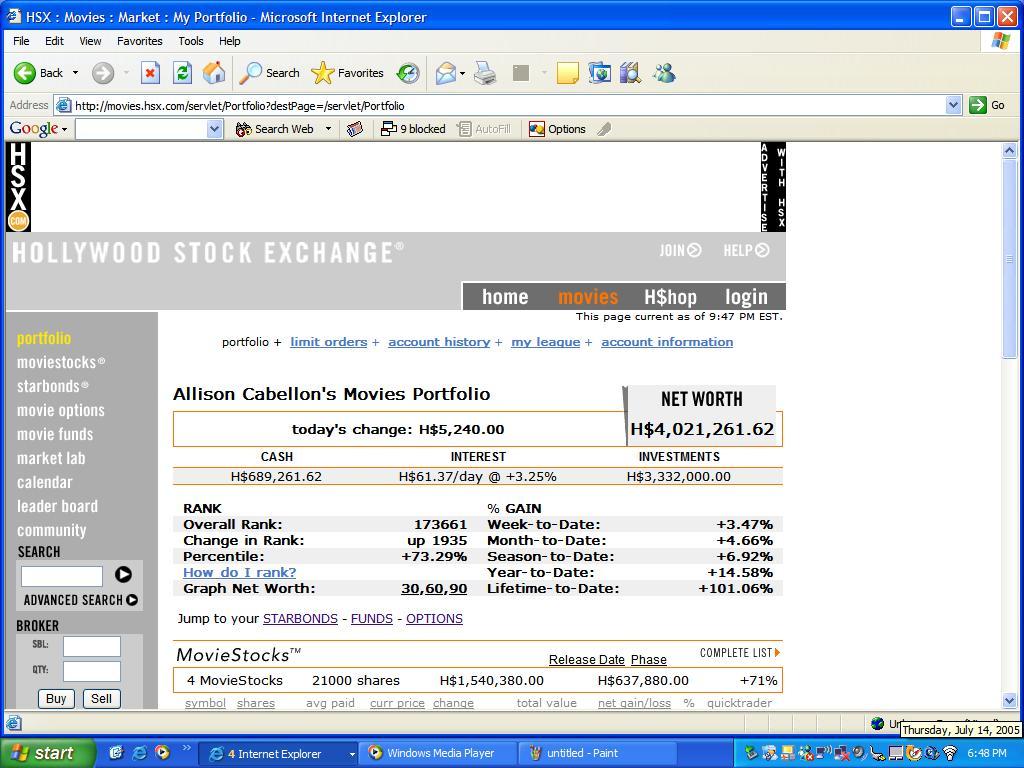Expand the address bar dropdown
The height and width of the screenshot is (768, 1024).
pyautogui.click(x=953, y=105)
